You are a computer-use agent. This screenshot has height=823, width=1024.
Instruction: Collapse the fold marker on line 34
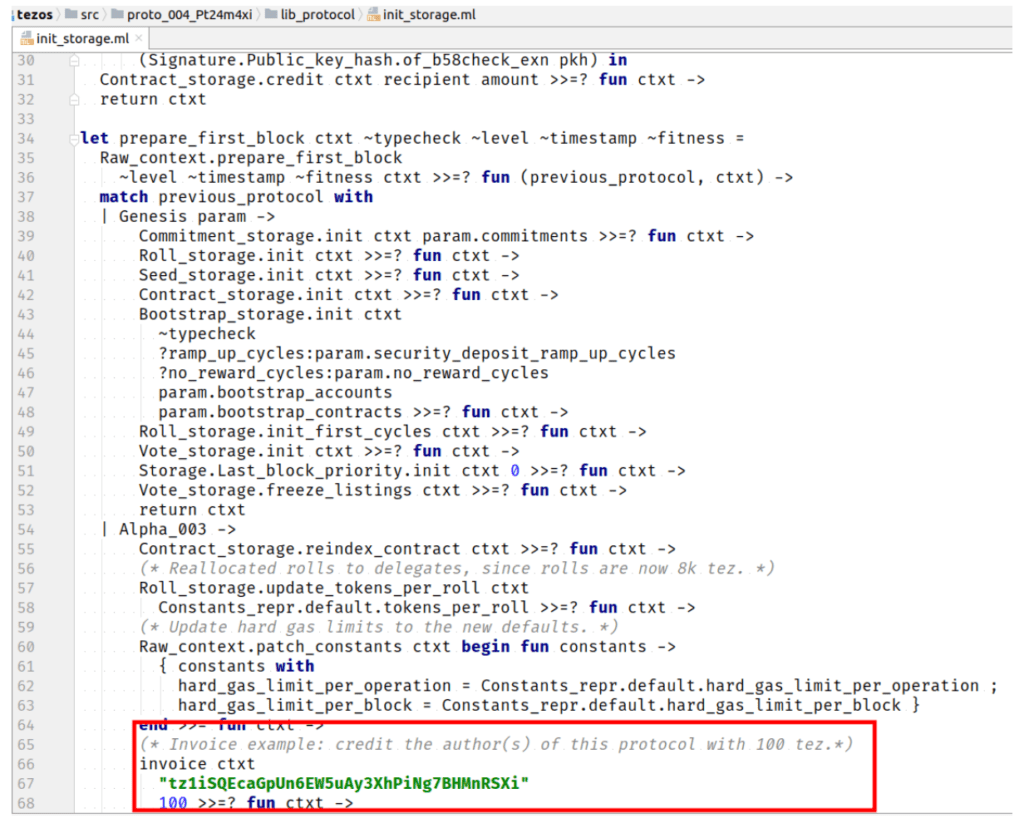pos(74,138)
